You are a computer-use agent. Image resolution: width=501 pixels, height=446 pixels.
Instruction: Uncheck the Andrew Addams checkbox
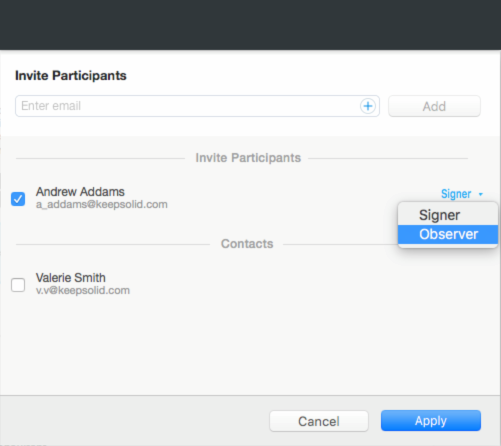[18, 199]
